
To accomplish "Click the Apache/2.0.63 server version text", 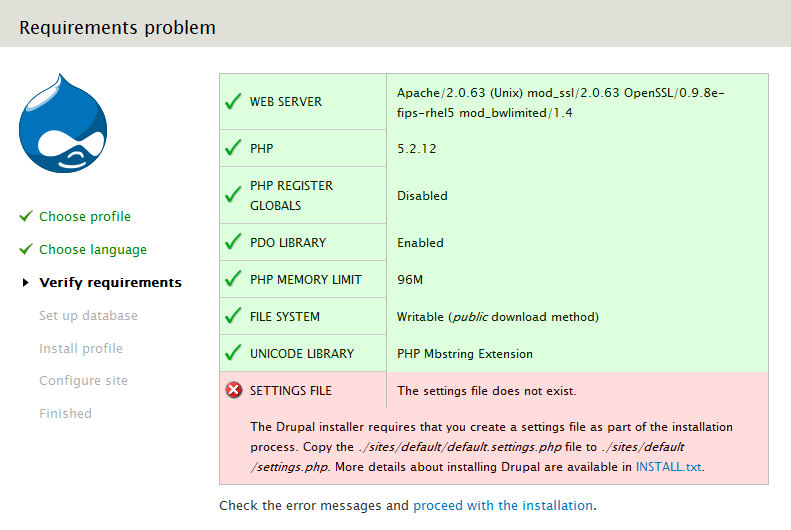I will click(560, 103).
